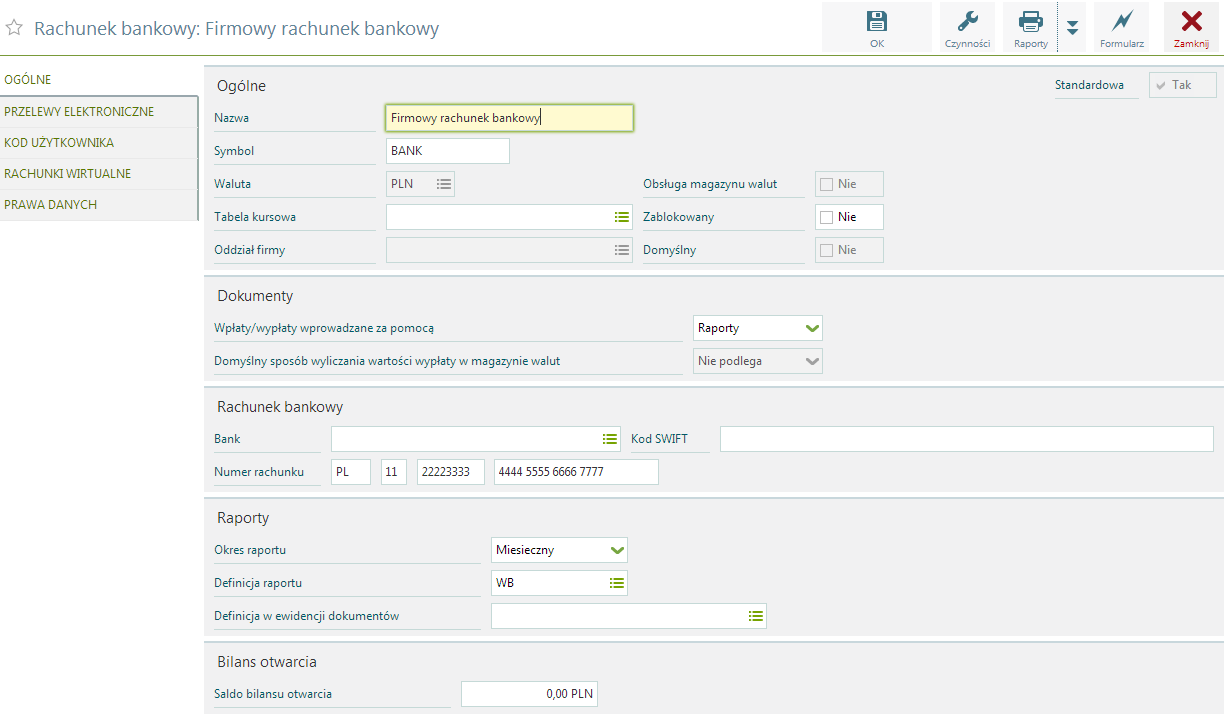Image resolution: width=1224 pixels, height=716 pixels.
Task: Open the KOD UŻYTKOWNIKA tab
Action: [x=99, y=142]
